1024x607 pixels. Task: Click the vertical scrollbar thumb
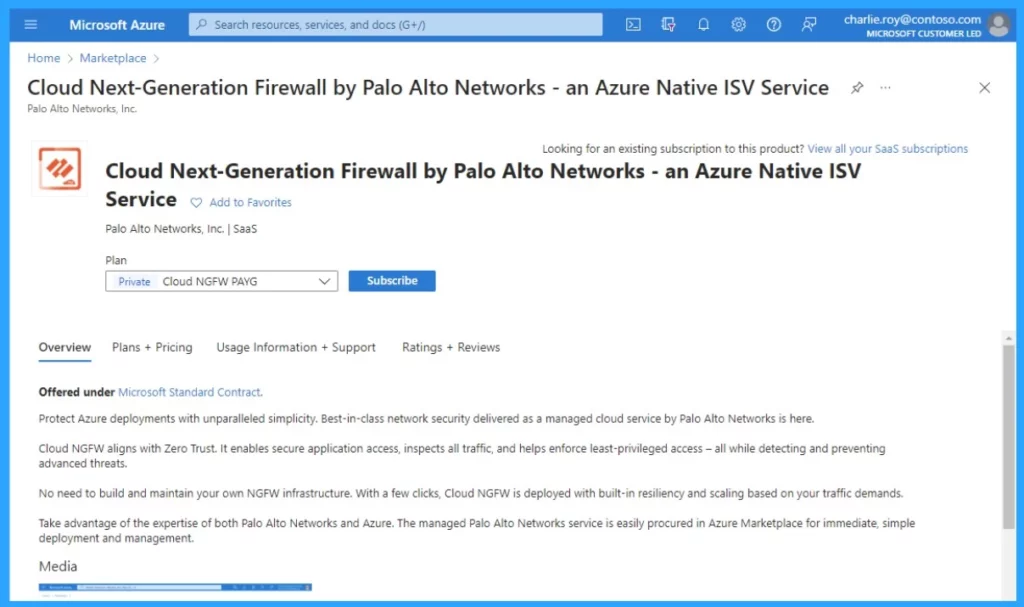click(x=1008, y=436)
